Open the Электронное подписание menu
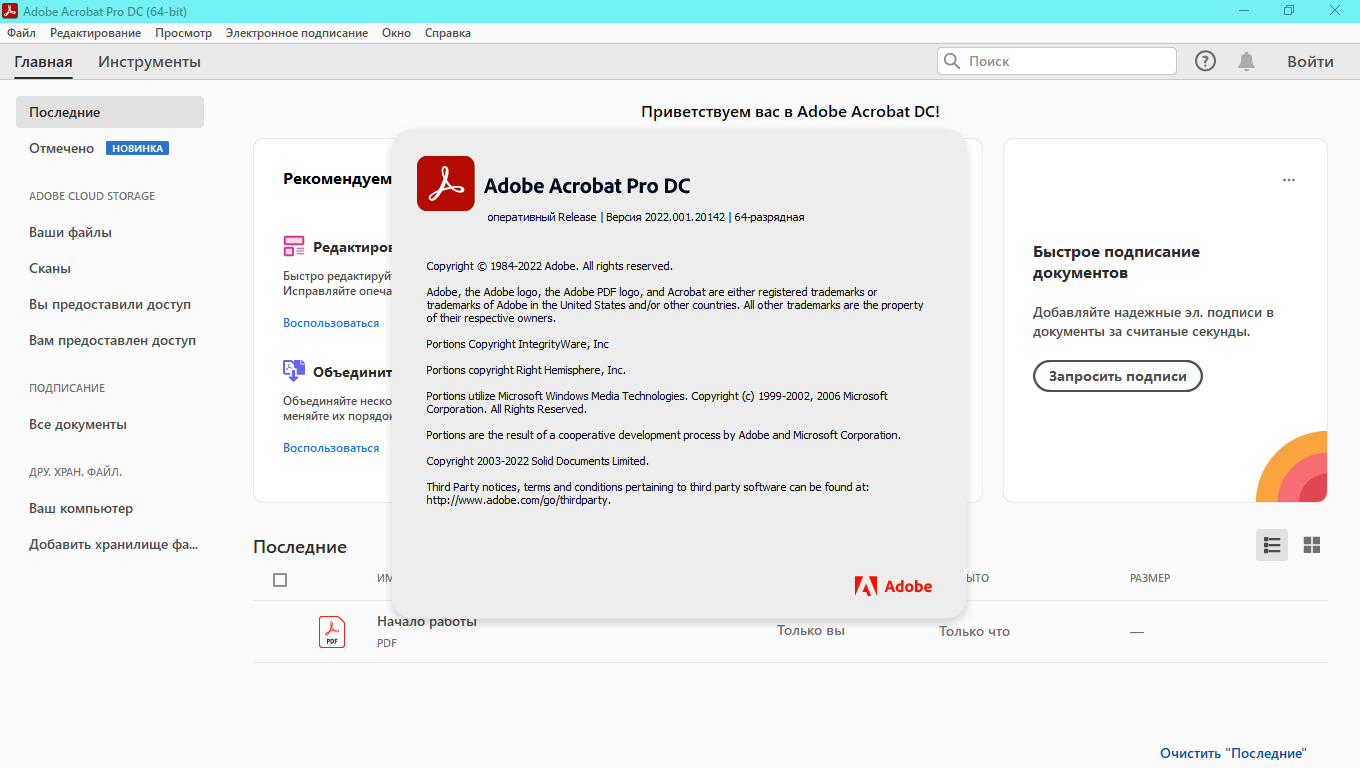The height and width of the screenshot is (768, 1360). [x=296, y=33]
